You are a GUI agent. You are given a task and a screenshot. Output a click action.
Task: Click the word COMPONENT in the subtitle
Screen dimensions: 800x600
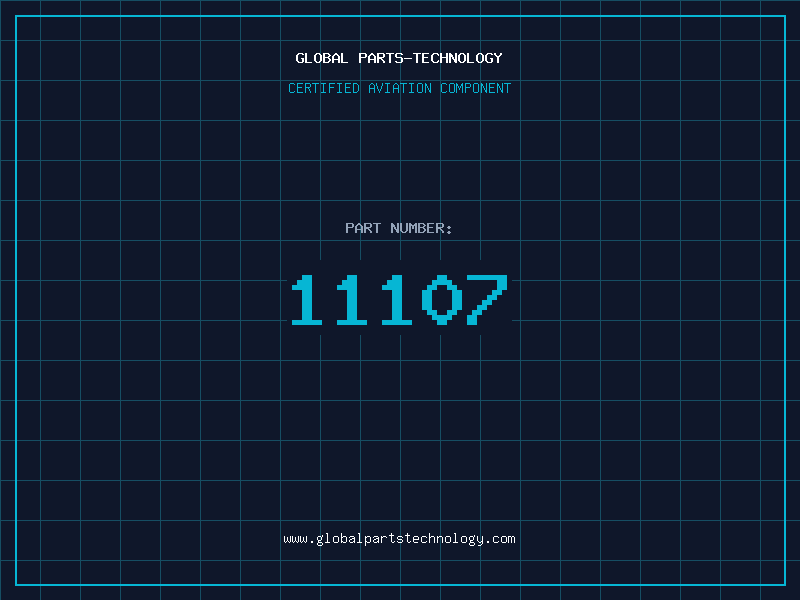[476, 88]
